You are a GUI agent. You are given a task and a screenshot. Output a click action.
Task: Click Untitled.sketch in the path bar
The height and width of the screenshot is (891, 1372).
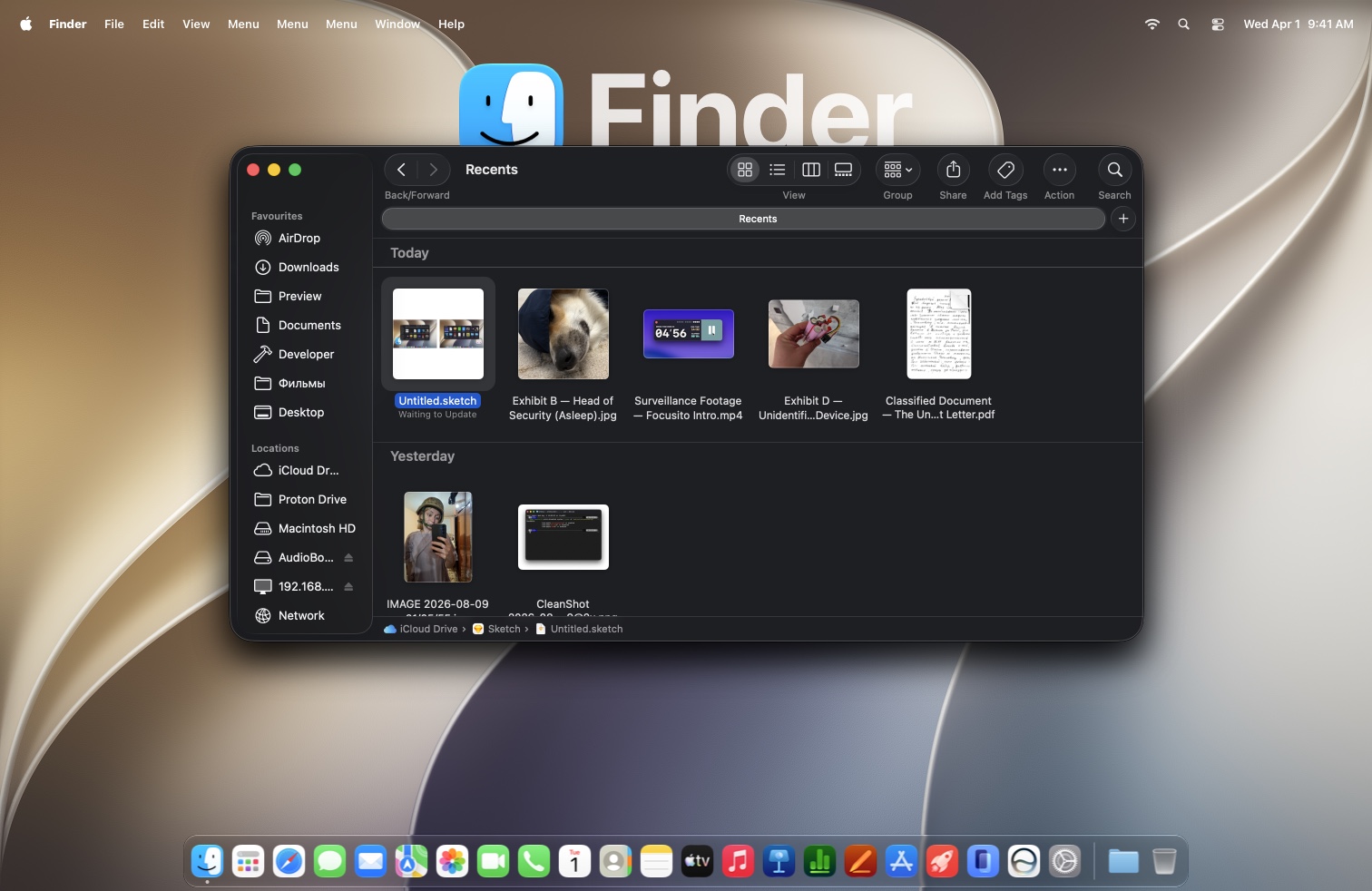[579, 629]
